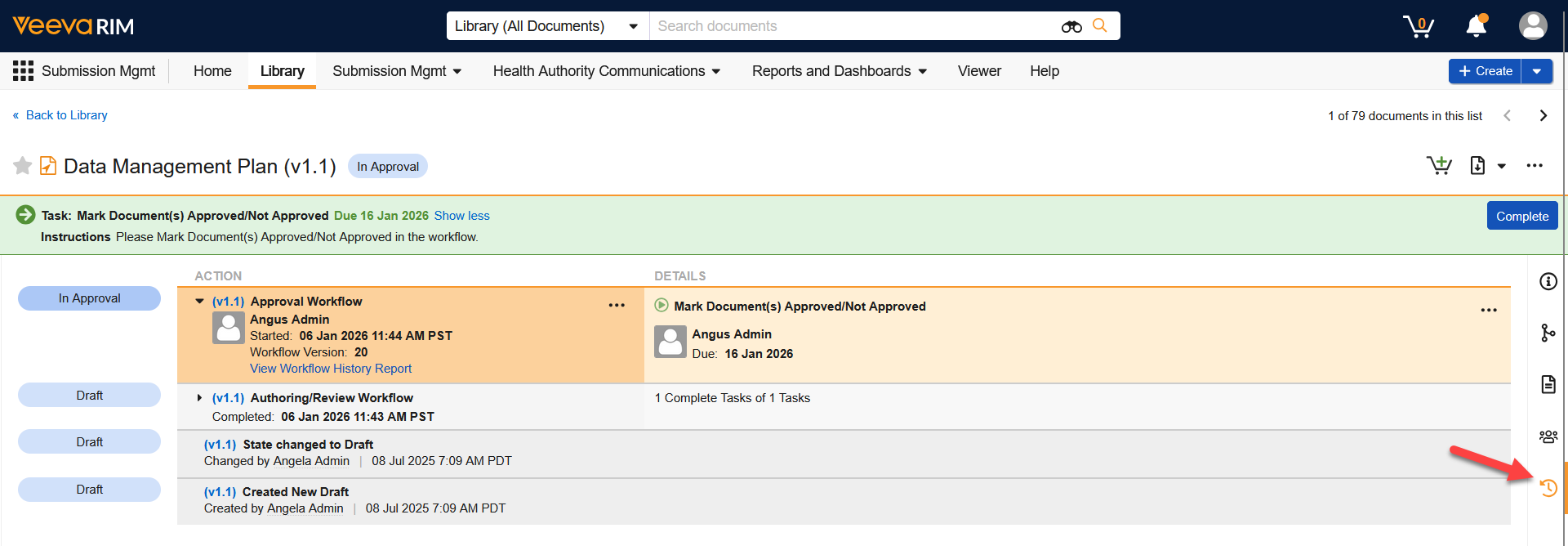Click the Data Management Plan (v1.1) title

[200, 166]
